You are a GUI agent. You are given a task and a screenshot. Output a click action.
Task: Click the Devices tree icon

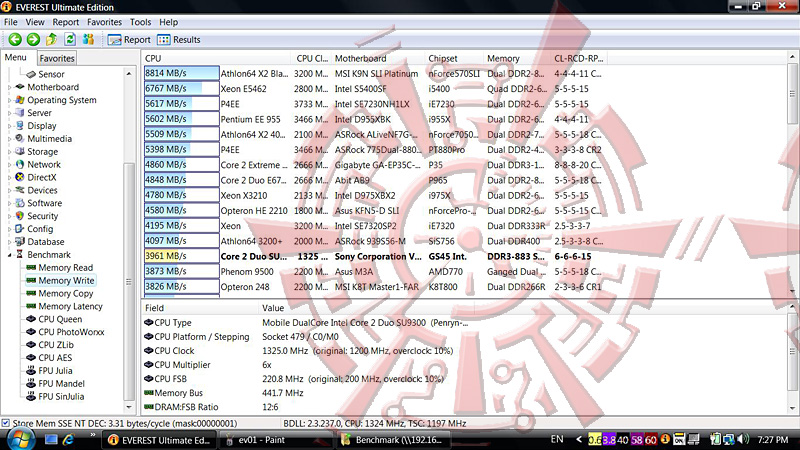click(20, 190)
